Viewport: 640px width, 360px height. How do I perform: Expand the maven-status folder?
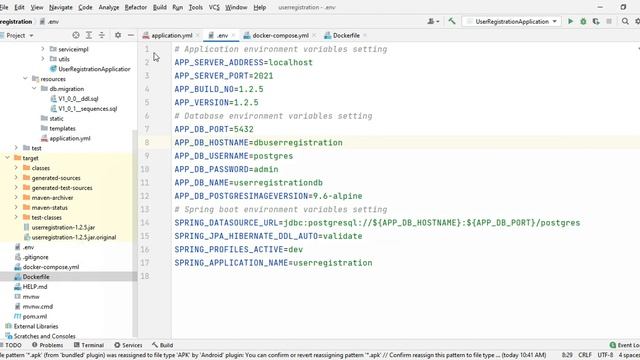click(x=16, y=207)
